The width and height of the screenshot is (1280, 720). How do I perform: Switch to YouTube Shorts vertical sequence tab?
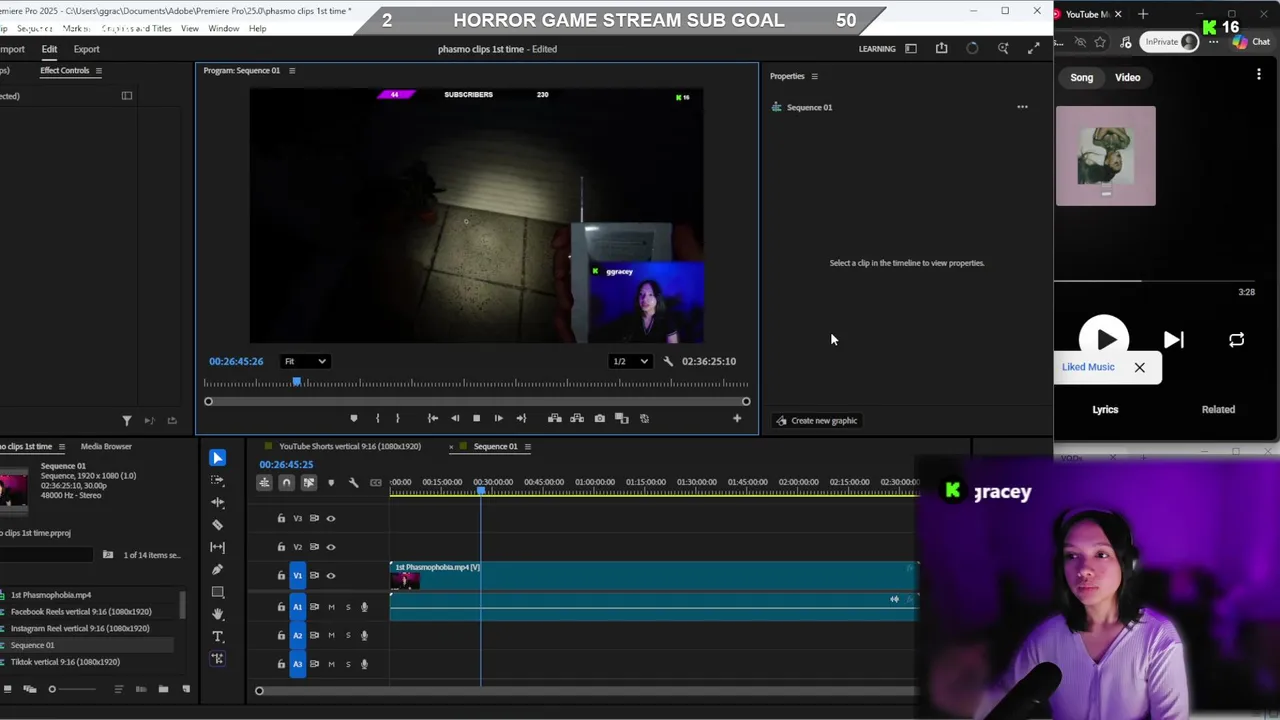[350, 446]
